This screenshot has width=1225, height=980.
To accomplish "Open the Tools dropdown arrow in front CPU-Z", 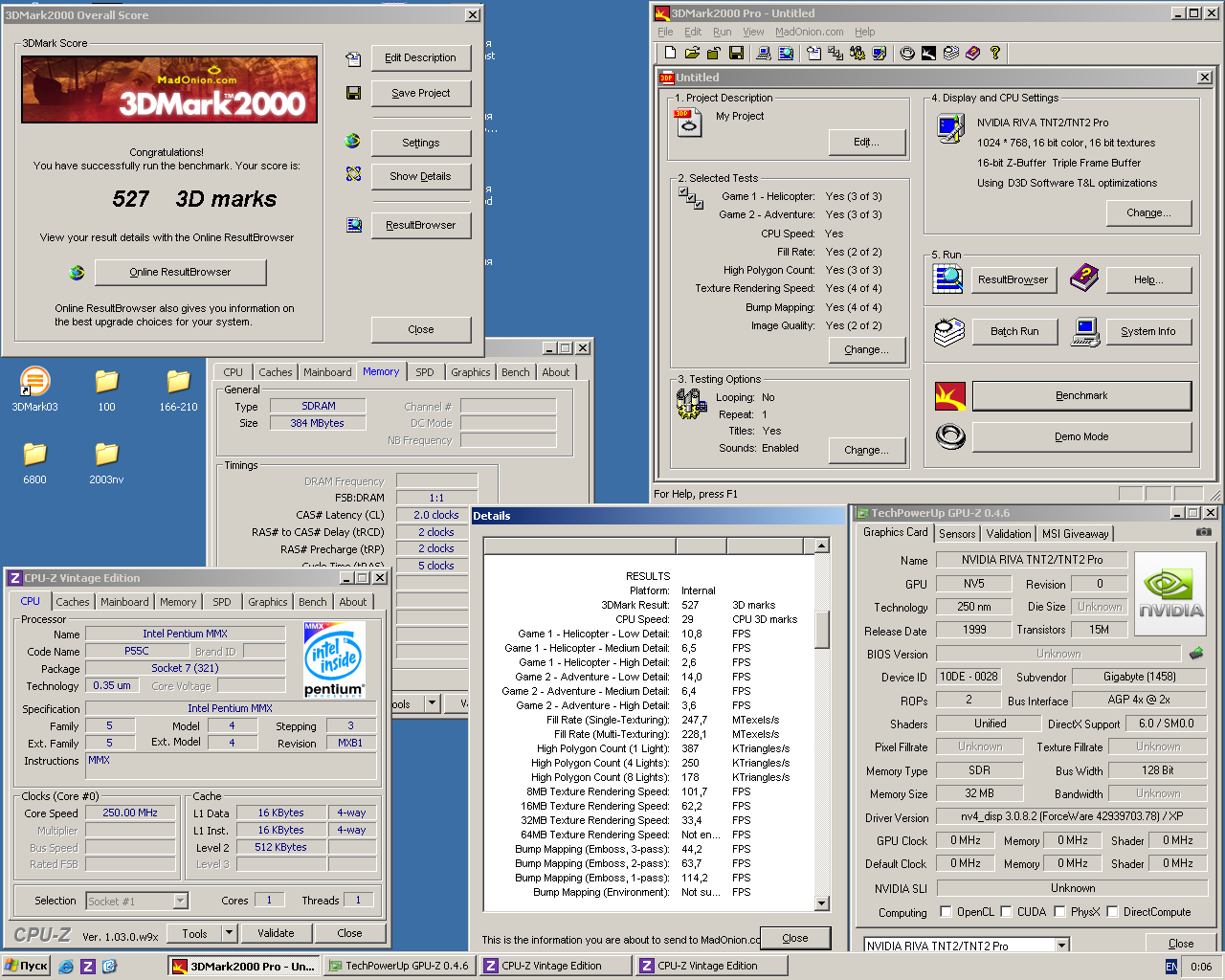I will click(229, 932).
